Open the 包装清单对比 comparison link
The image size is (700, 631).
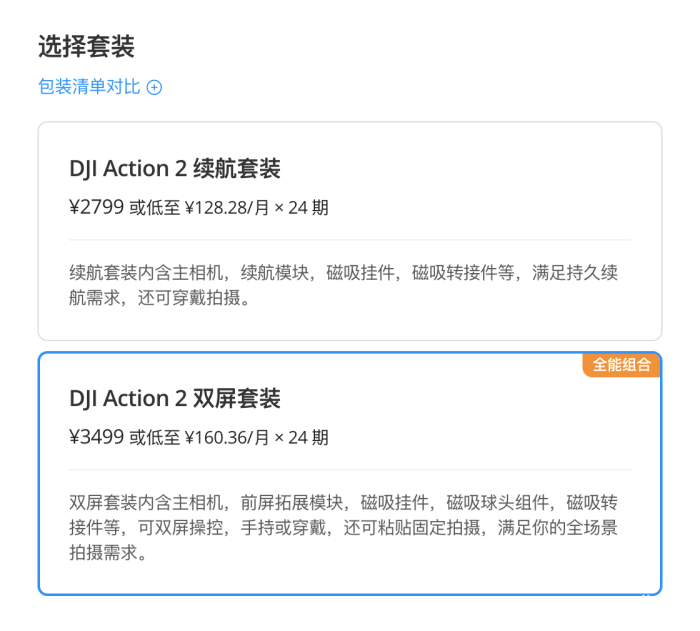[89, 87]
